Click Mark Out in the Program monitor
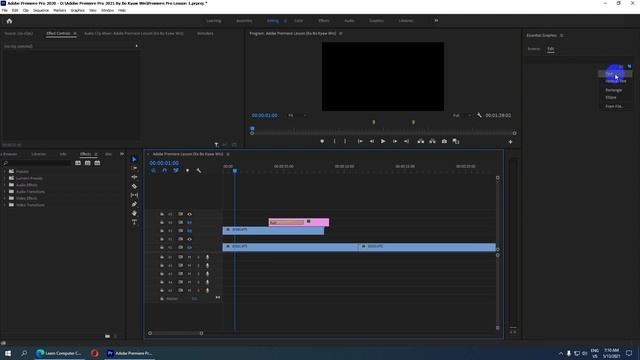640x360 pixels. [x=345, y=141]
